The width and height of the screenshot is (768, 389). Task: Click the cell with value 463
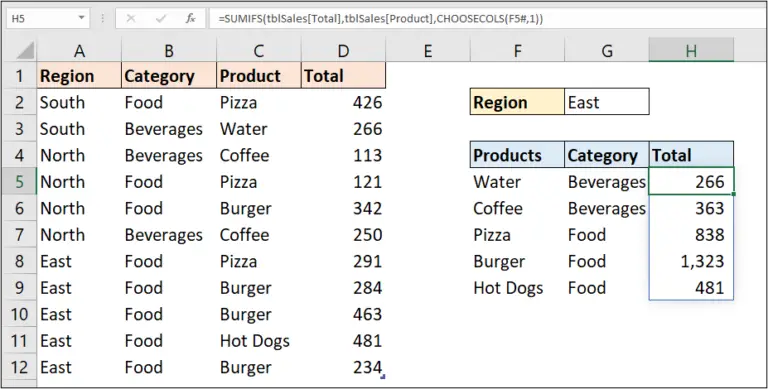coord(343,314)
